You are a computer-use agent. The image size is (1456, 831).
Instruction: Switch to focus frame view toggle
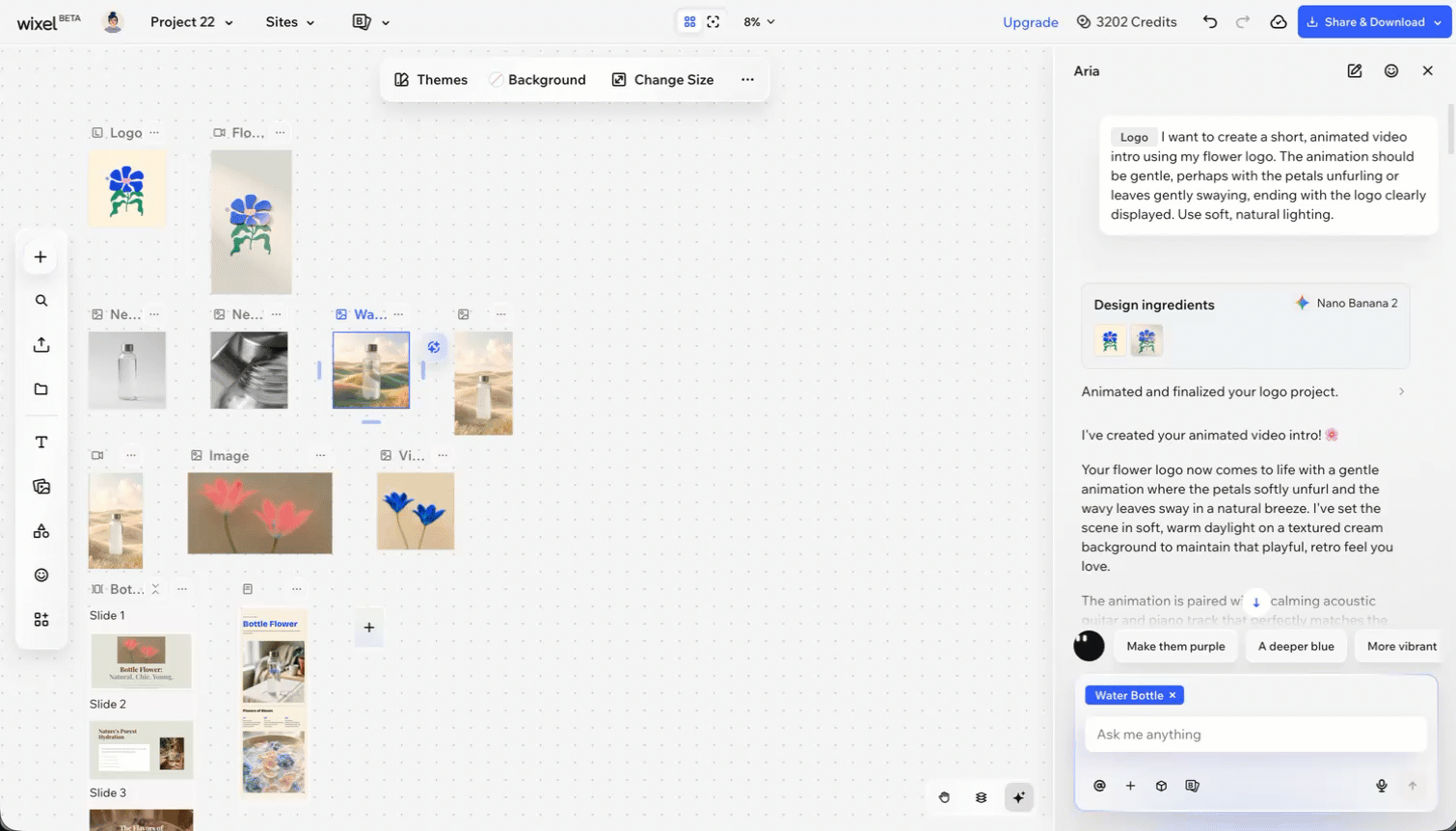(714, 22)
